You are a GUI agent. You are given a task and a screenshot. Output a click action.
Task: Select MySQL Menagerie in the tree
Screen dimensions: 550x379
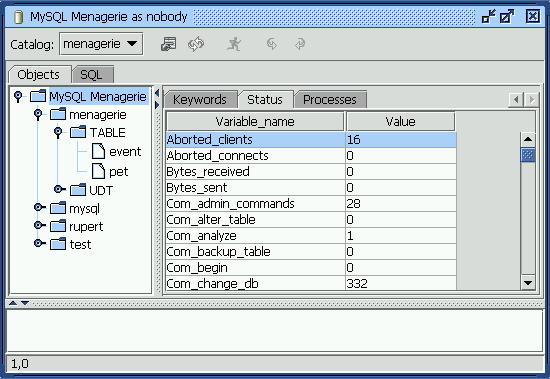coord(98,96)
